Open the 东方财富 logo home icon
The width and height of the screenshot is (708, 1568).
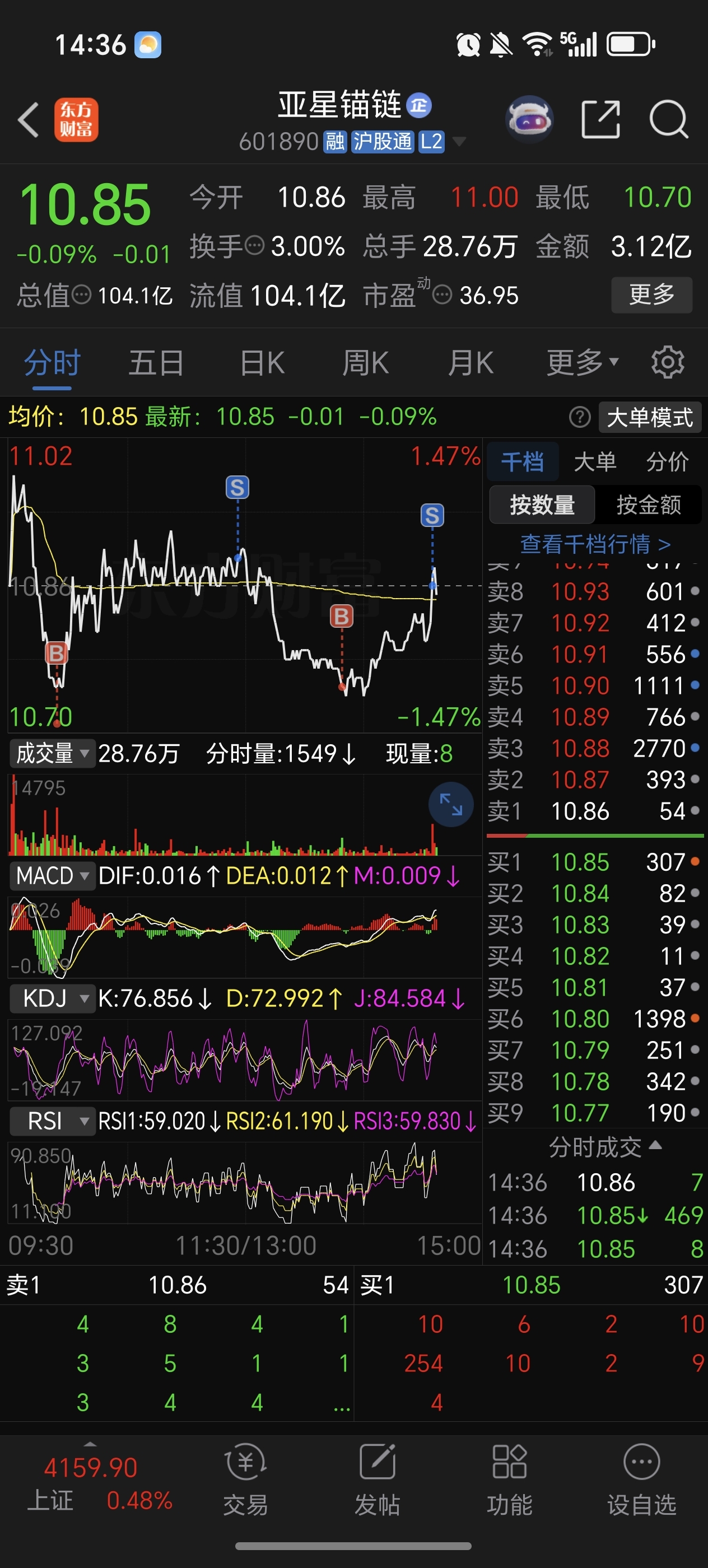coord(76,120)
